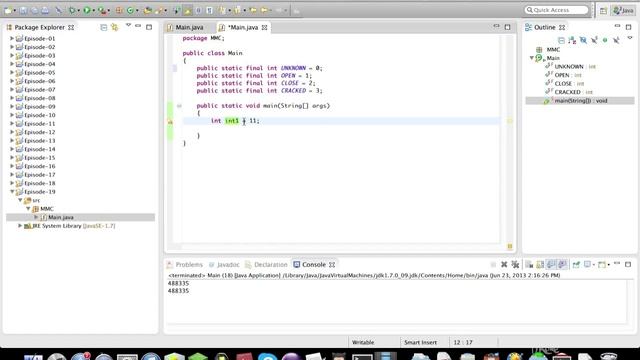Toggle show whitespace characters
This screenshot has height=360, width=640.
[x=209, y=10]
